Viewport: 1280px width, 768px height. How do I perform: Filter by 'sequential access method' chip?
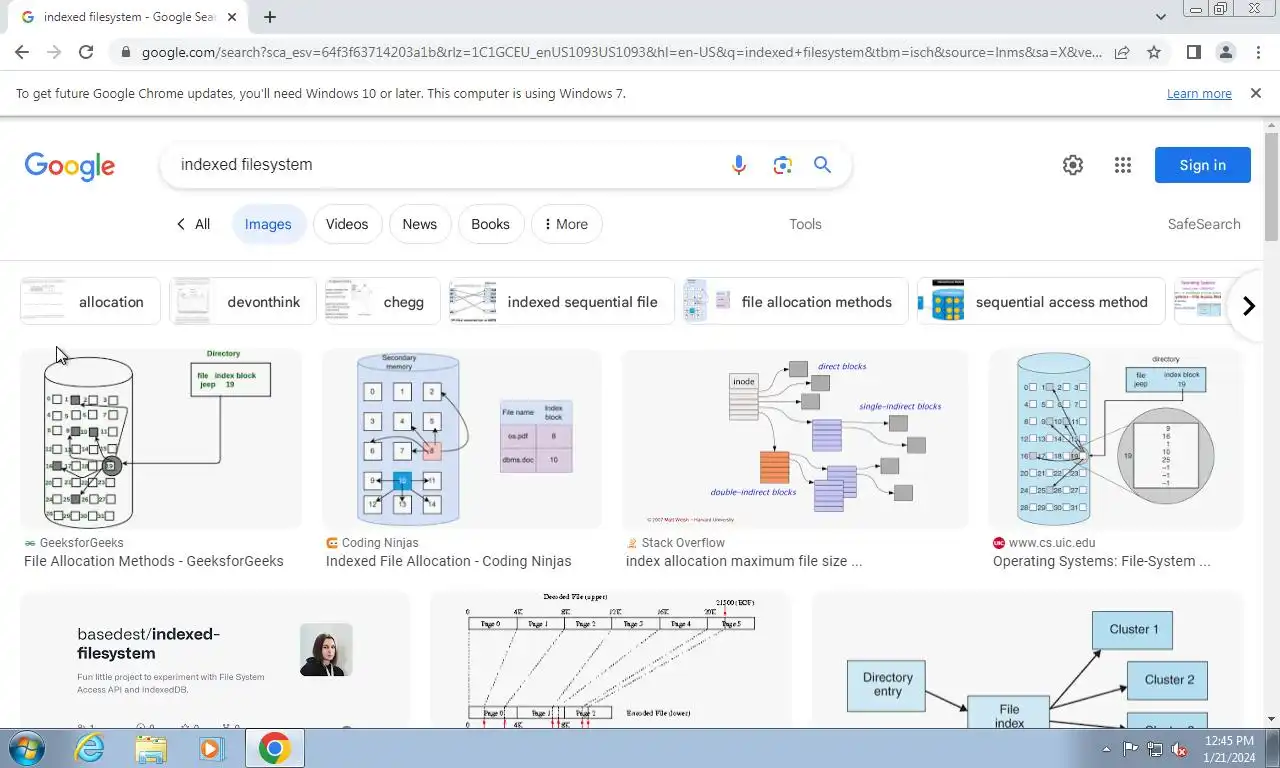click(x=1041, y=301)
